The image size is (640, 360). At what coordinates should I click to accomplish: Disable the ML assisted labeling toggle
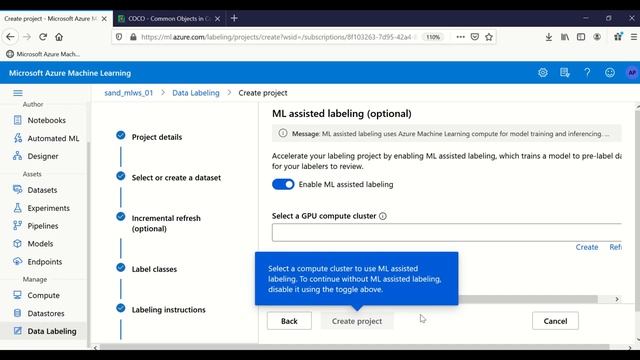pyautogui.click(x=283, y=184)
